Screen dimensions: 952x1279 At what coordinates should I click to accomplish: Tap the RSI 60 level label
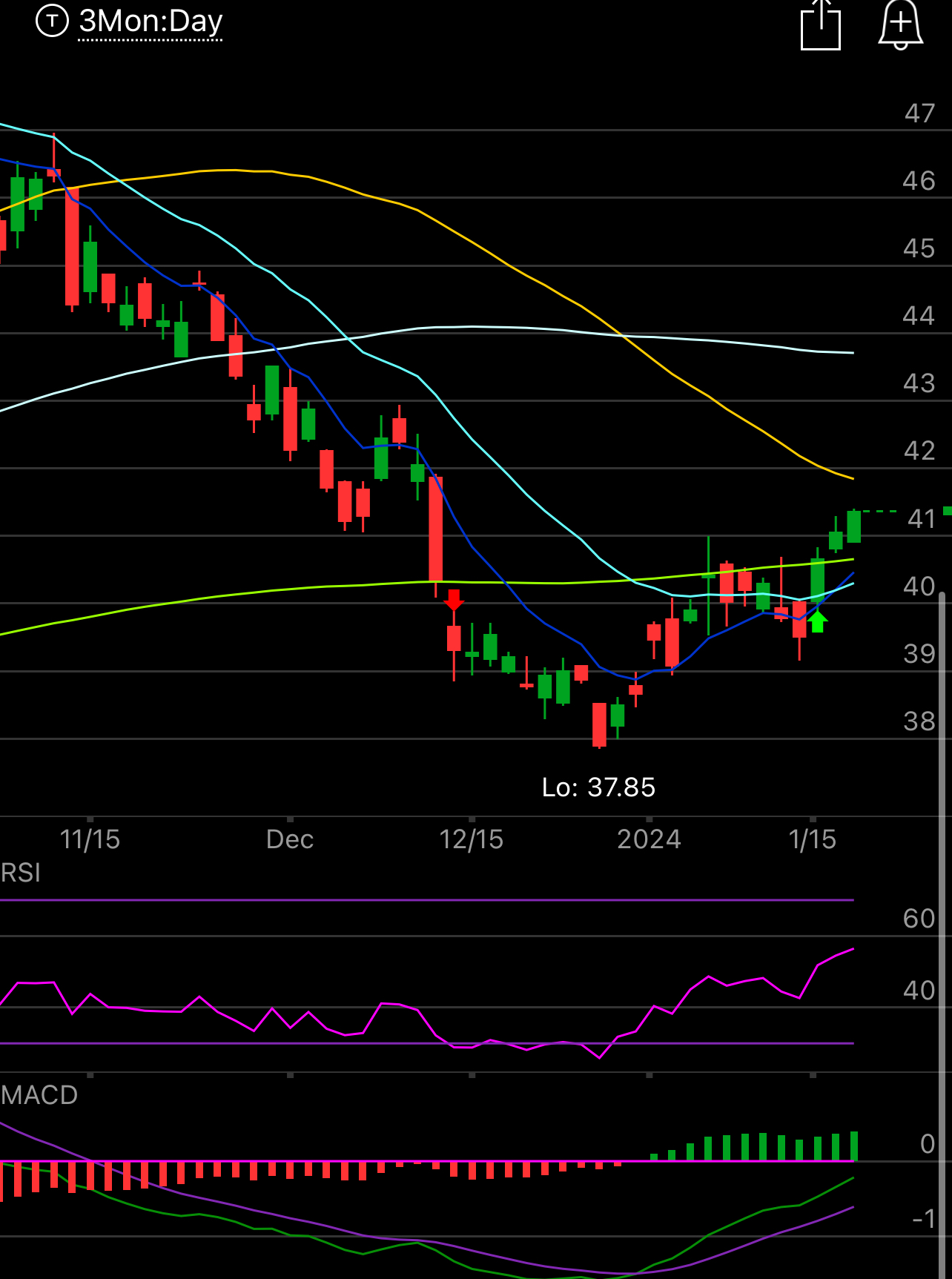919,919
